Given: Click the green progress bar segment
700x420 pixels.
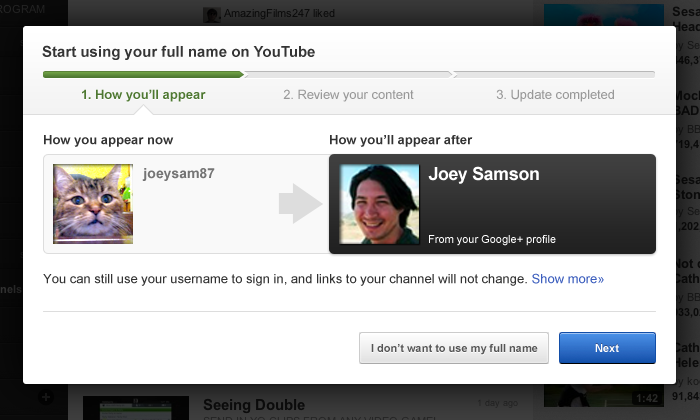Looking at the screenshot, I should [x=143, y=75].
